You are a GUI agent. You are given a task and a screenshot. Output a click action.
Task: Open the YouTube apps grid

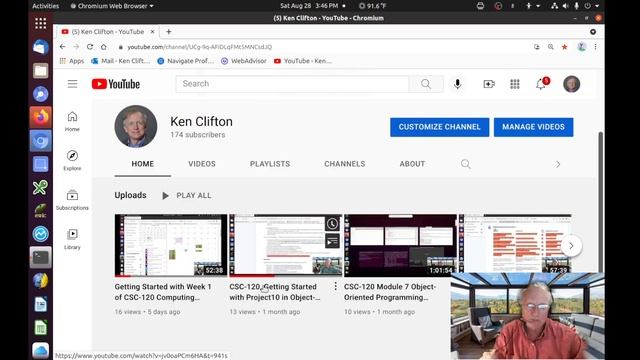515,84
